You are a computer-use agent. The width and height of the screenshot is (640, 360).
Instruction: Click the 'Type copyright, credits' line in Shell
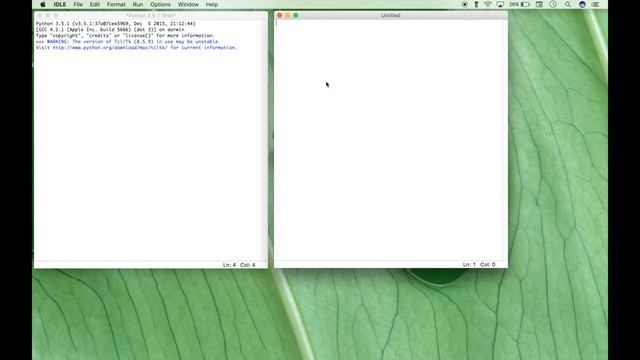(x=125, y=36)
